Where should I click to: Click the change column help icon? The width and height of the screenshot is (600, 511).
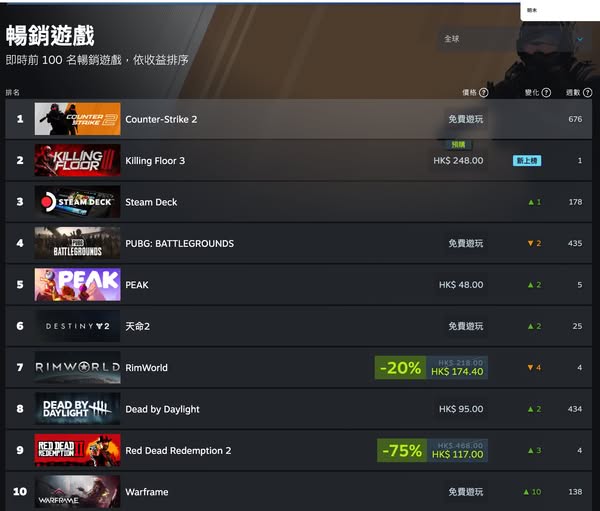point(546,93)
